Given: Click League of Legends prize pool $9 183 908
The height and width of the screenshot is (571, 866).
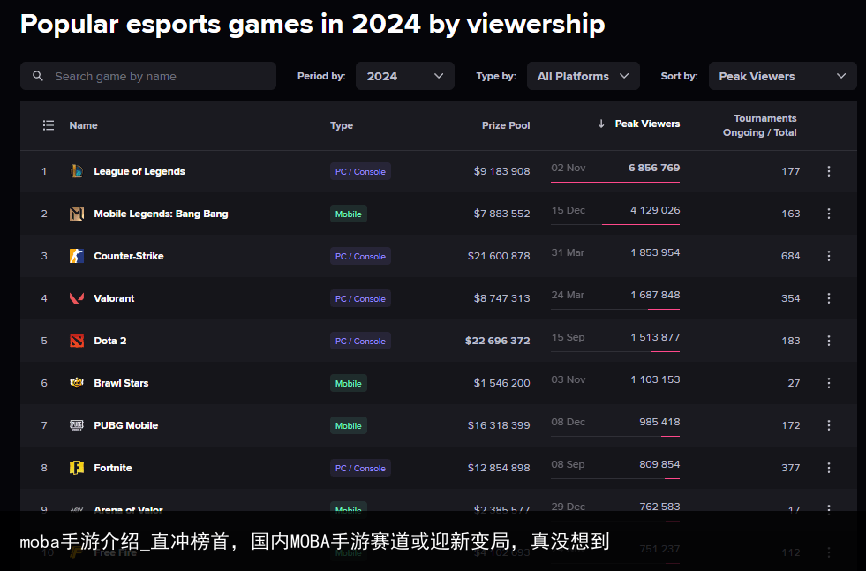Looking at the screenshot, I should [x=501, y=171].
